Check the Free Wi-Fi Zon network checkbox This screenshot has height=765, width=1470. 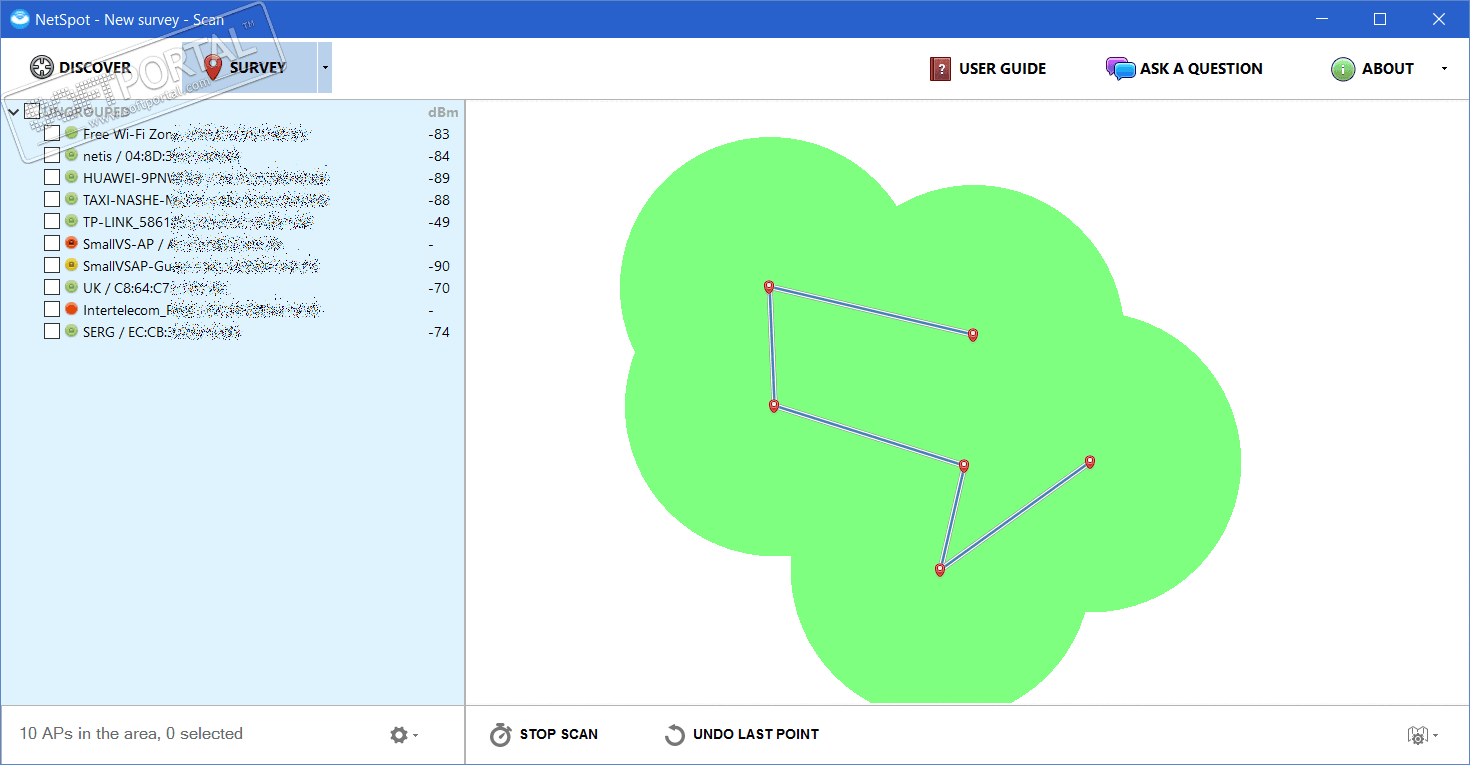click(52, 134)
